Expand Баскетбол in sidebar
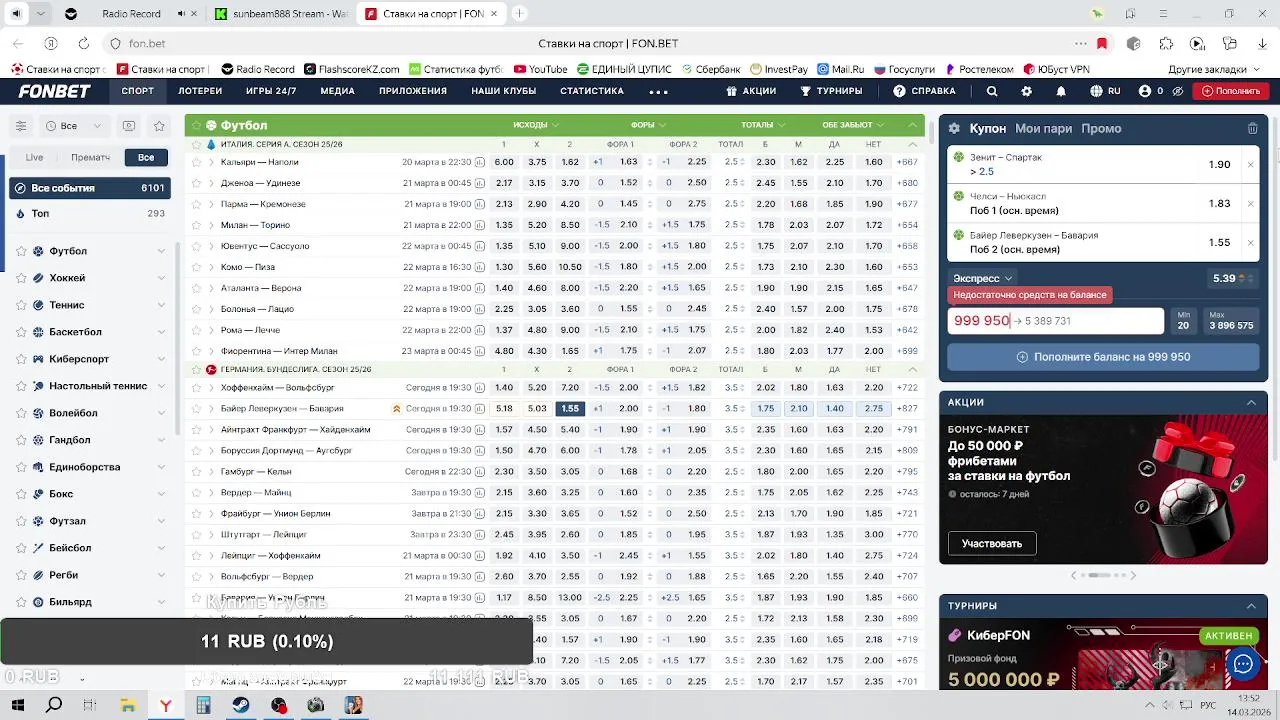The height and width of the screenshot is (720, 1280). click(x=161, y=332)
